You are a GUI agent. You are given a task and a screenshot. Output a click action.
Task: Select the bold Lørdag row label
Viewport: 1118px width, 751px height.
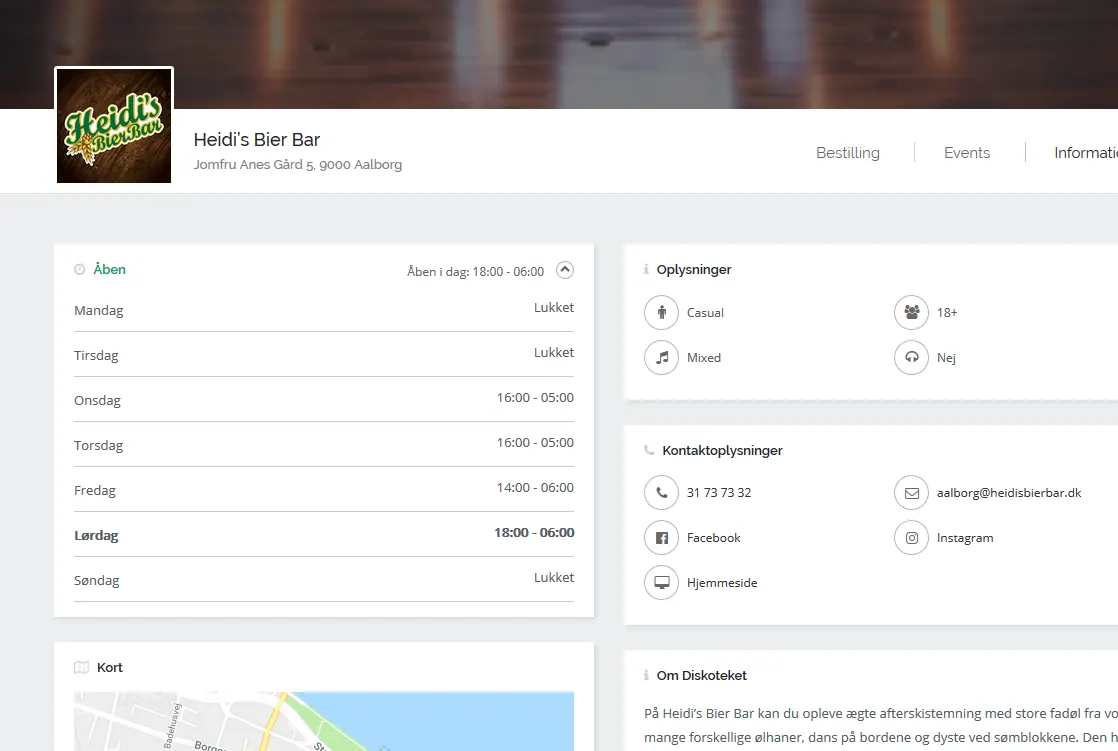click(x=96, y=536)
